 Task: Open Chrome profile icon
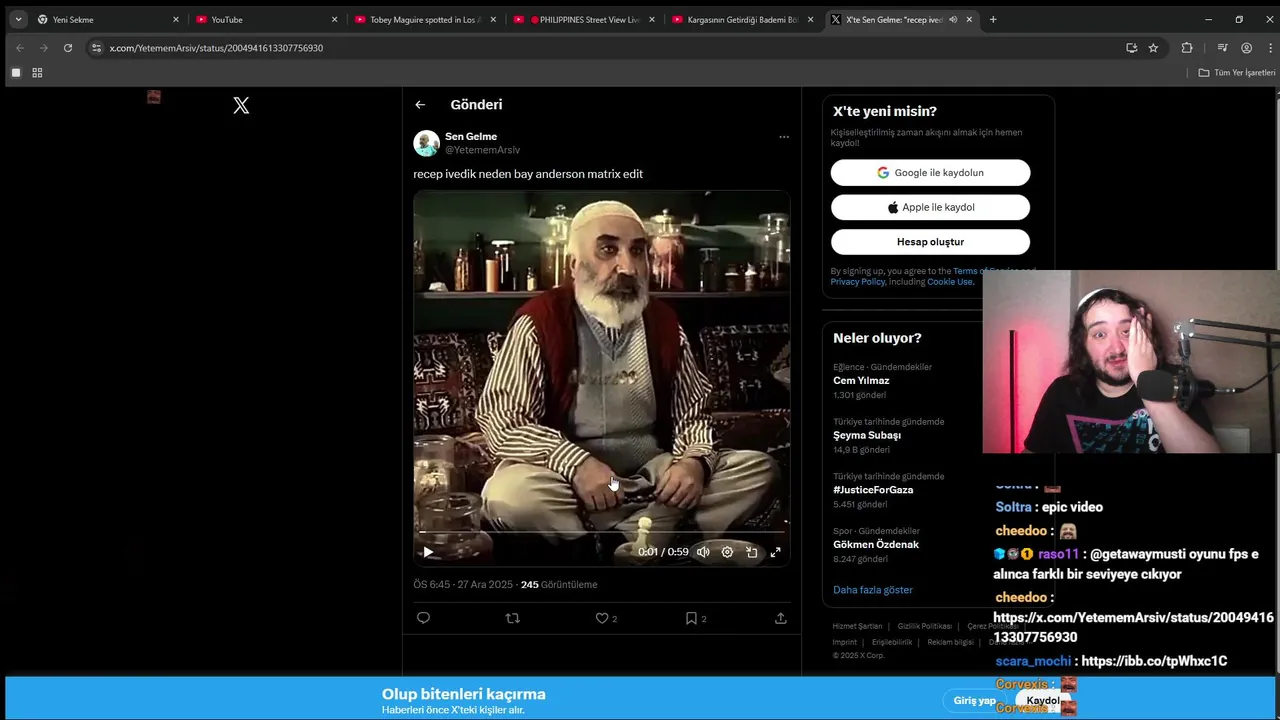1246,48
